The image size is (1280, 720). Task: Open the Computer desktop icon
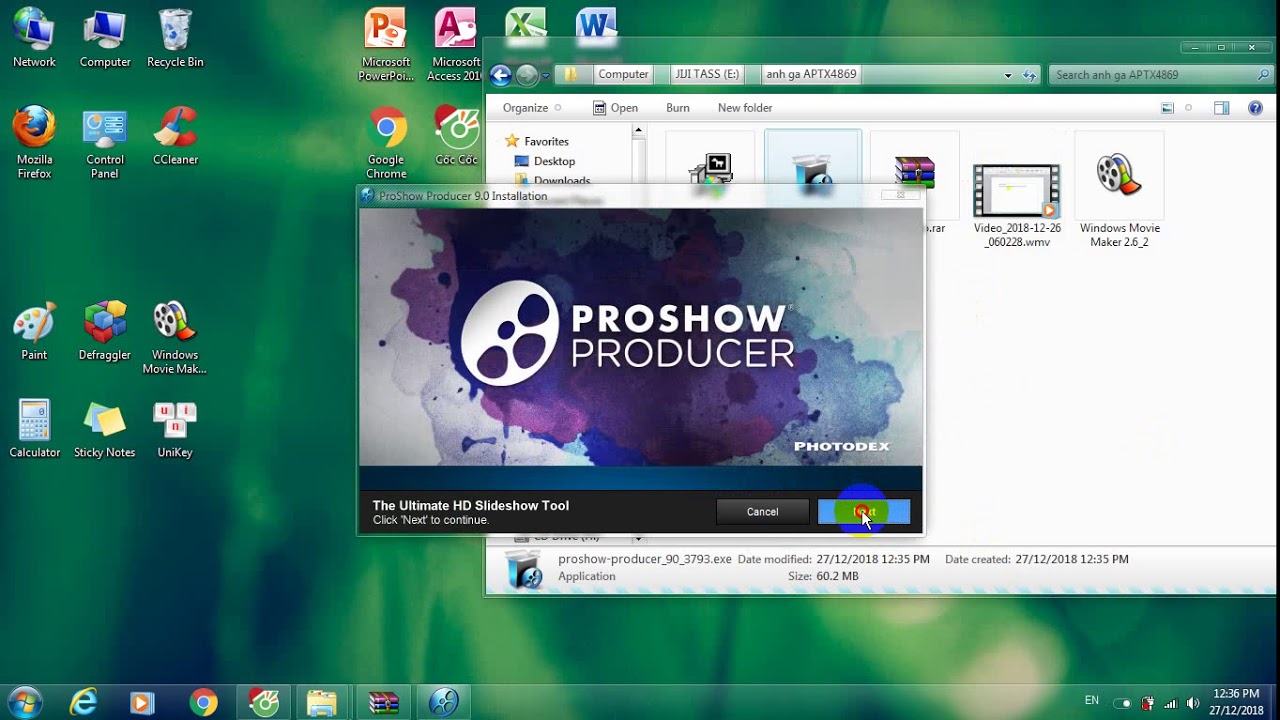point(105,38)
